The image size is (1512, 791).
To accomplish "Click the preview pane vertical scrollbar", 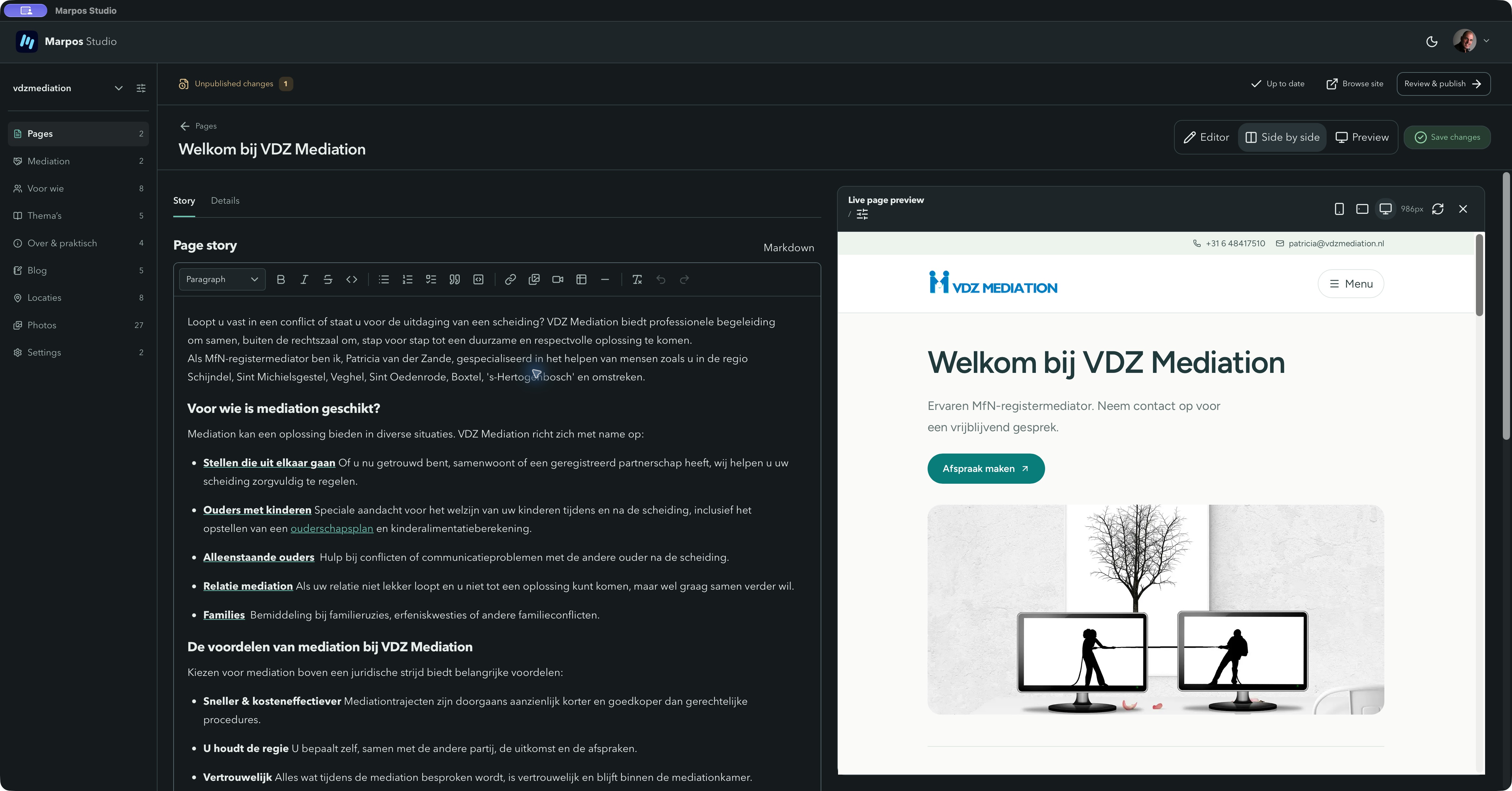I will 1479,274.
